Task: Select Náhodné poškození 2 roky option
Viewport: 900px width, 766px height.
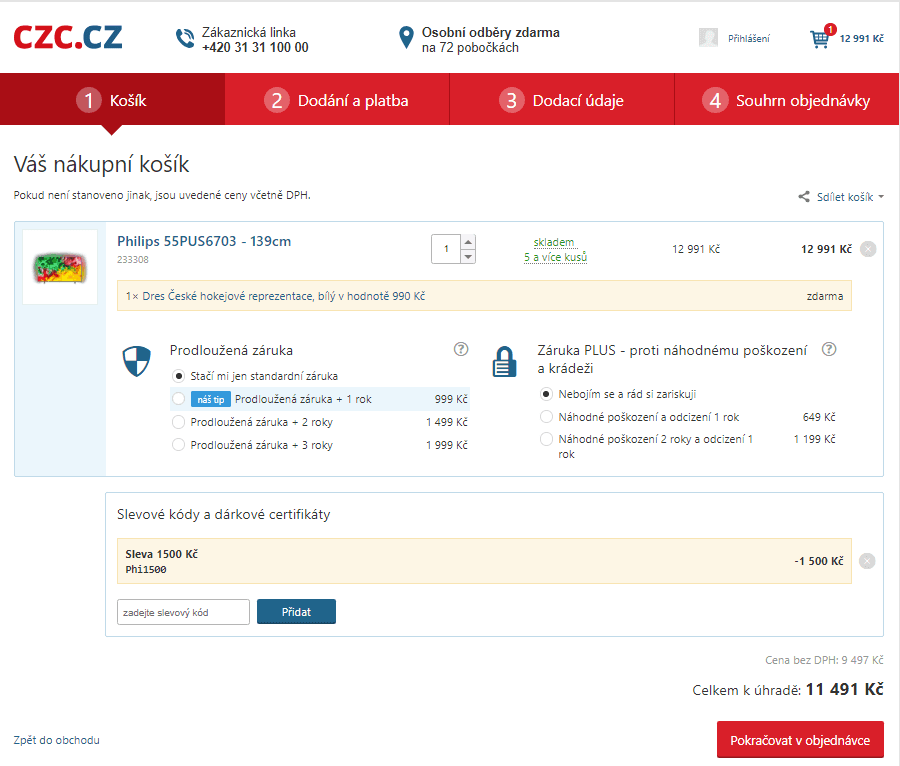Action: click(x=546, y=440)
